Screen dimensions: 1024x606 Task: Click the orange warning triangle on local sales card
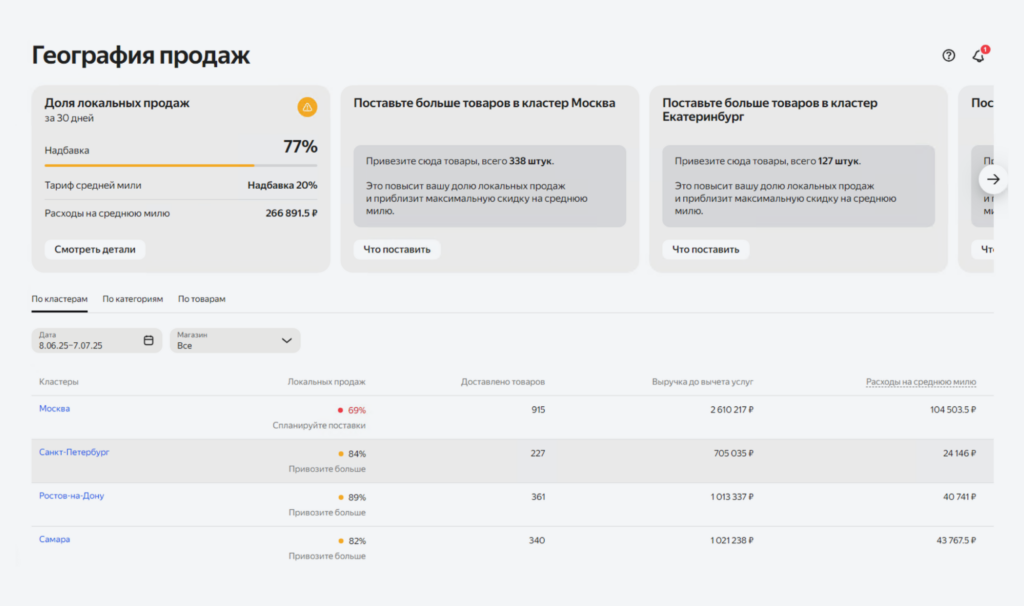[x=307, y=107]
